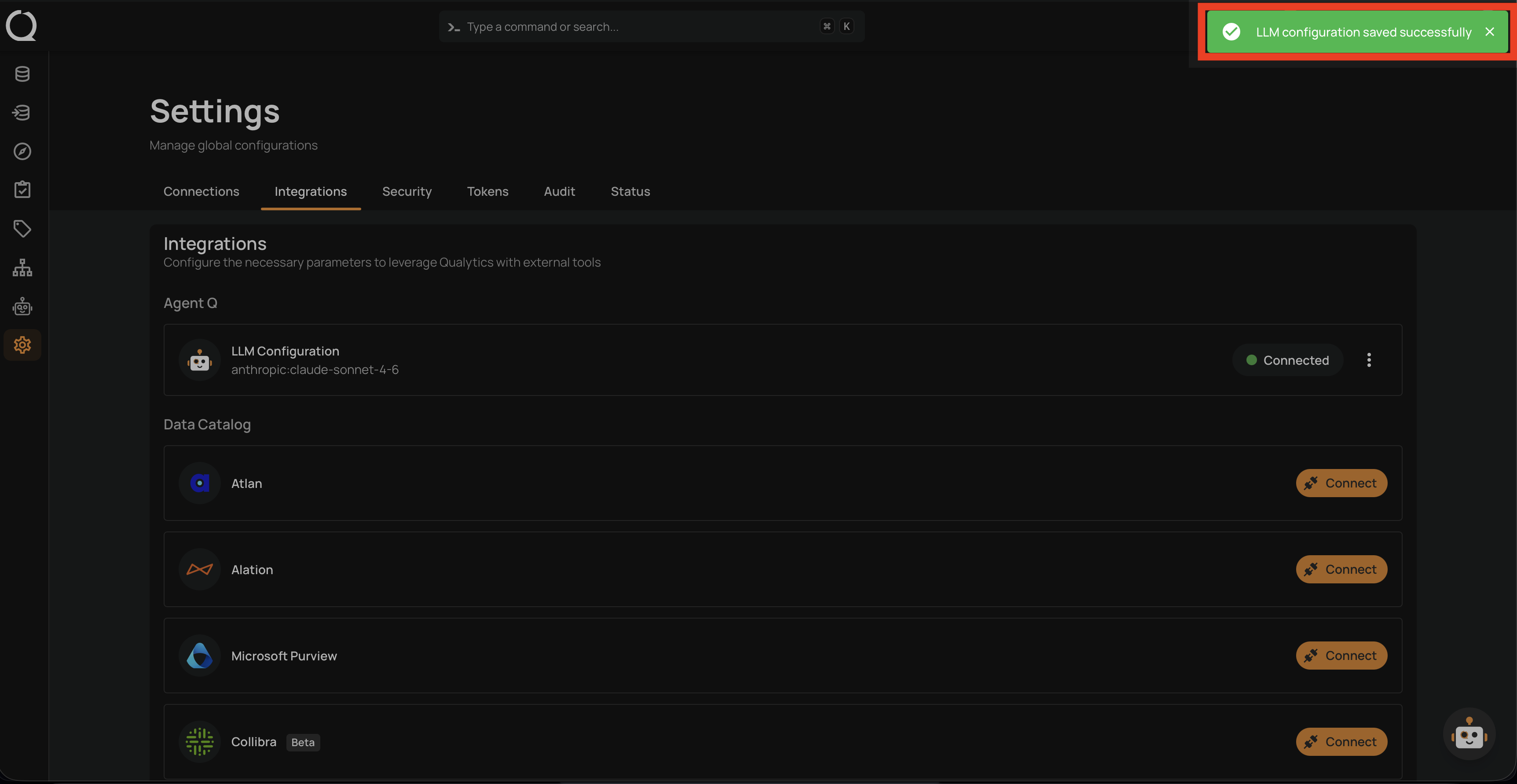1517x784 pixels.
Task: Open the Explore compass icon
Action: pyautogui.click(x=22, y=151)
